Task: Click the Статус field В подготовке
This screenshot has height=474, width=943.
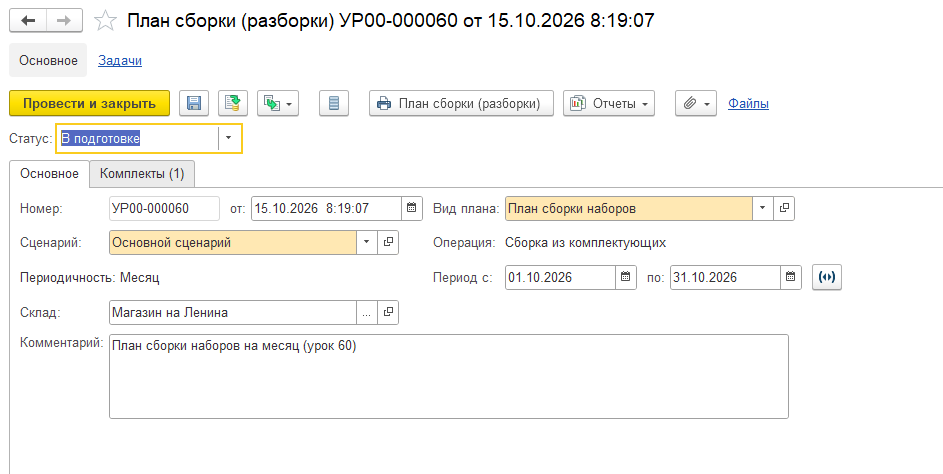Action: 138,138
